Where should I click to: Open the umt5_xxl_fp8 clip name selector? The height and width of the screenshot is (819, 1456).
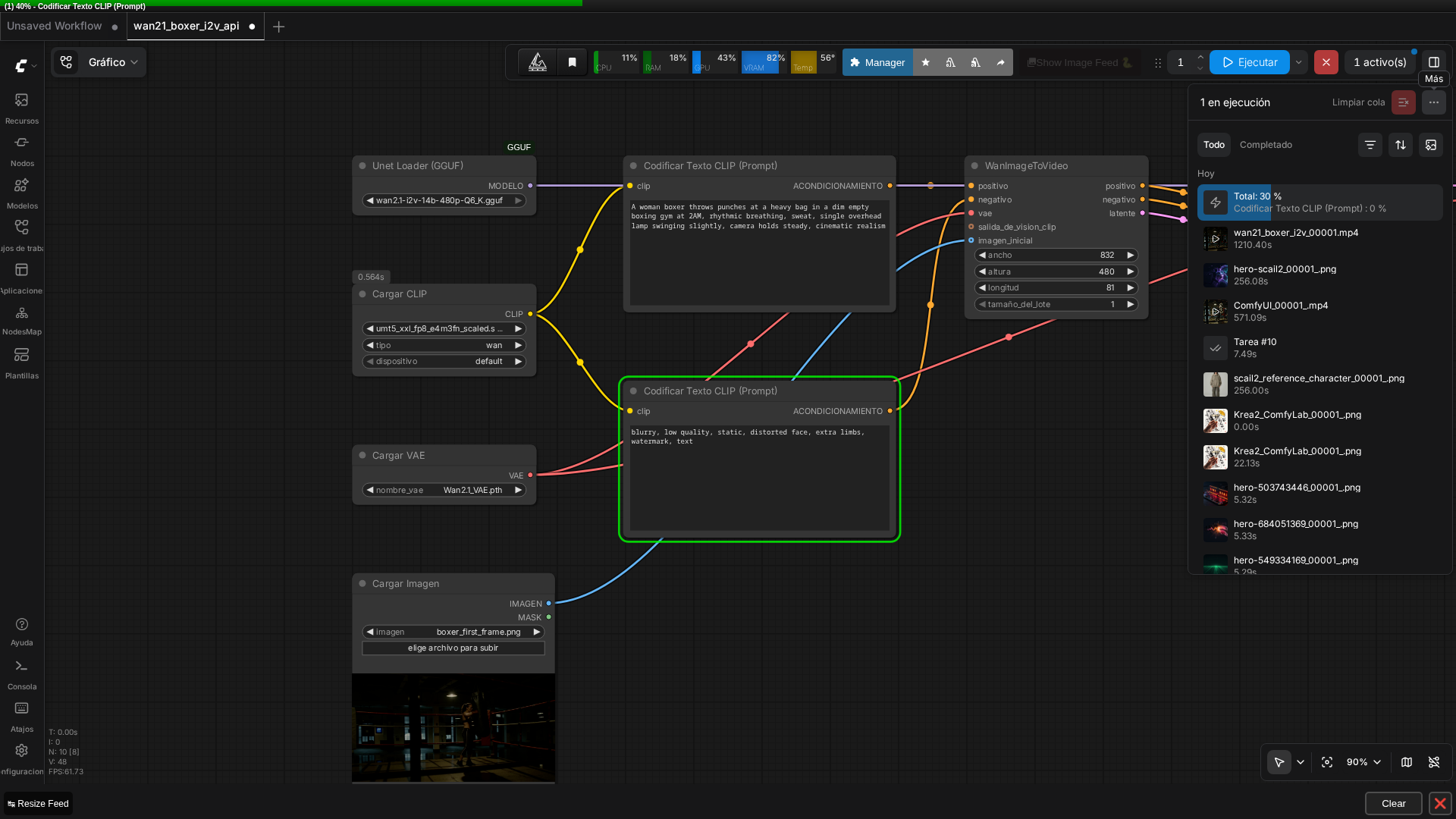444,329
